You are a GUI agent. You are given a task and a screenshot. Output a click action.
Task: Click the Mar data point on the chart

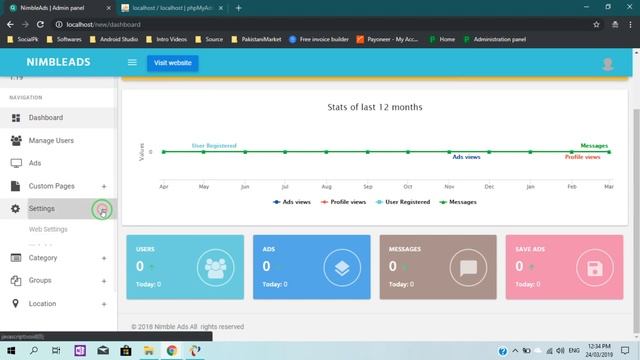click(x=609, y=152)
